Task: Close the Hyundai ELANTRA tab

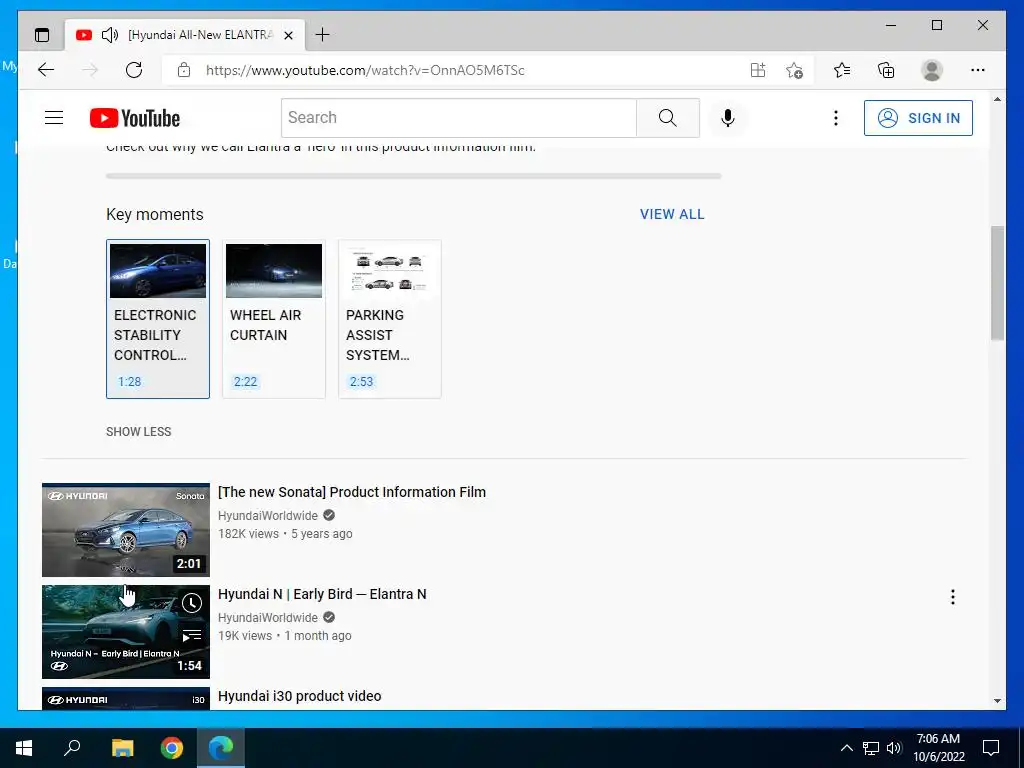Action: pyautogui.click(x=288, y=35)
